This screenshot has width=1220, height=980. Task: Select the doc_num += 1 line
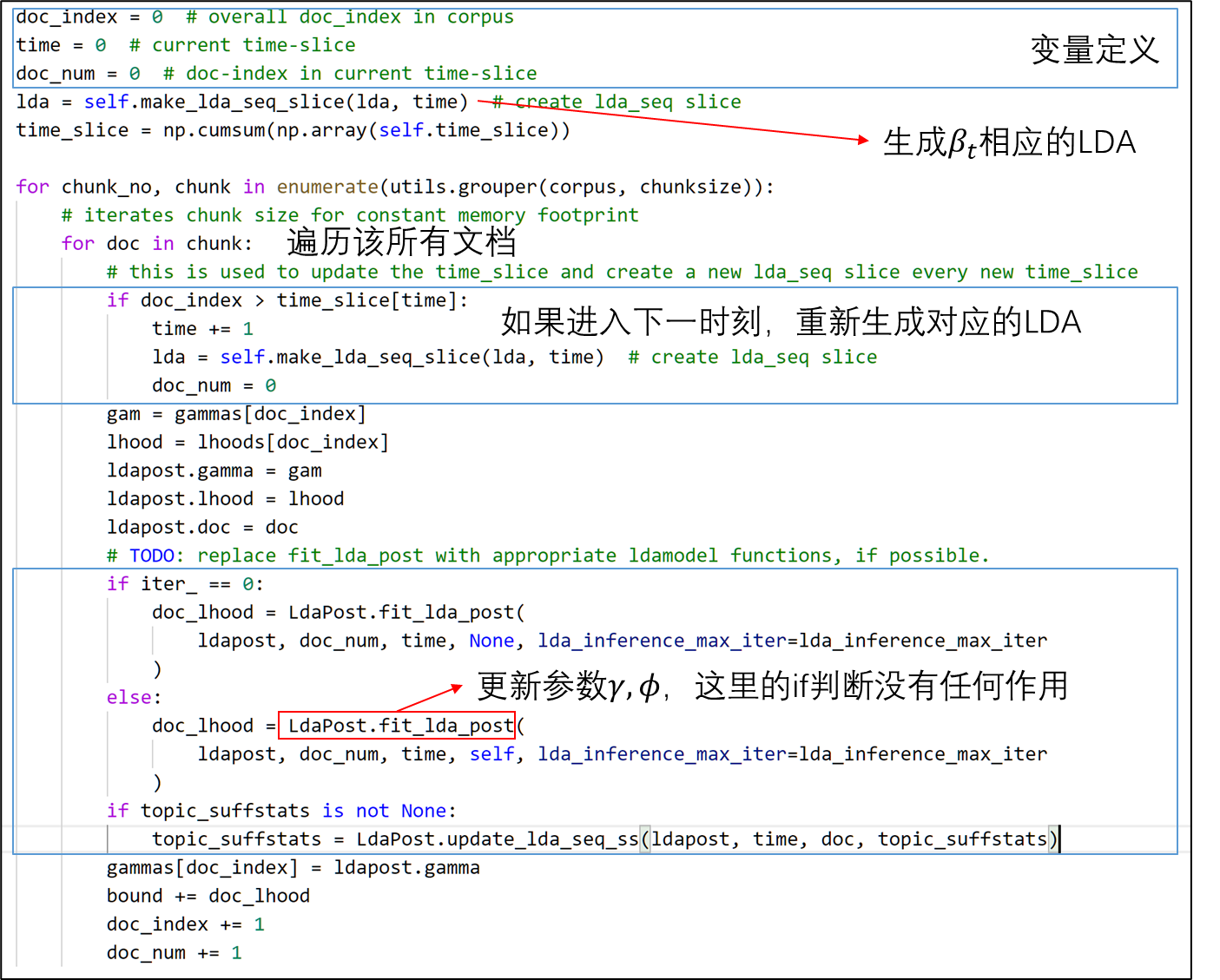173,952
